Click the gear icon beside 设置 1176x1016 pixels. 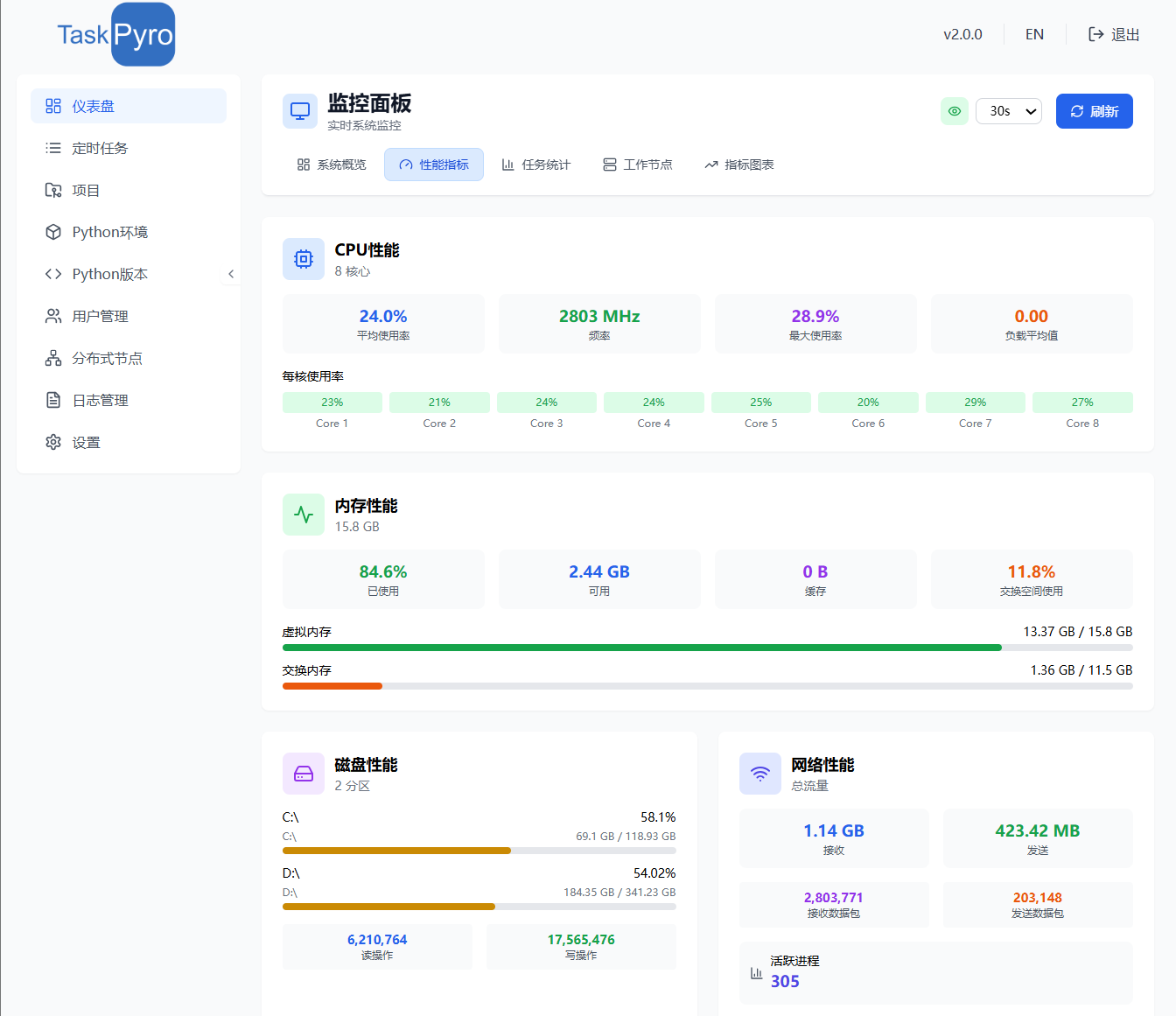[53, 442]
